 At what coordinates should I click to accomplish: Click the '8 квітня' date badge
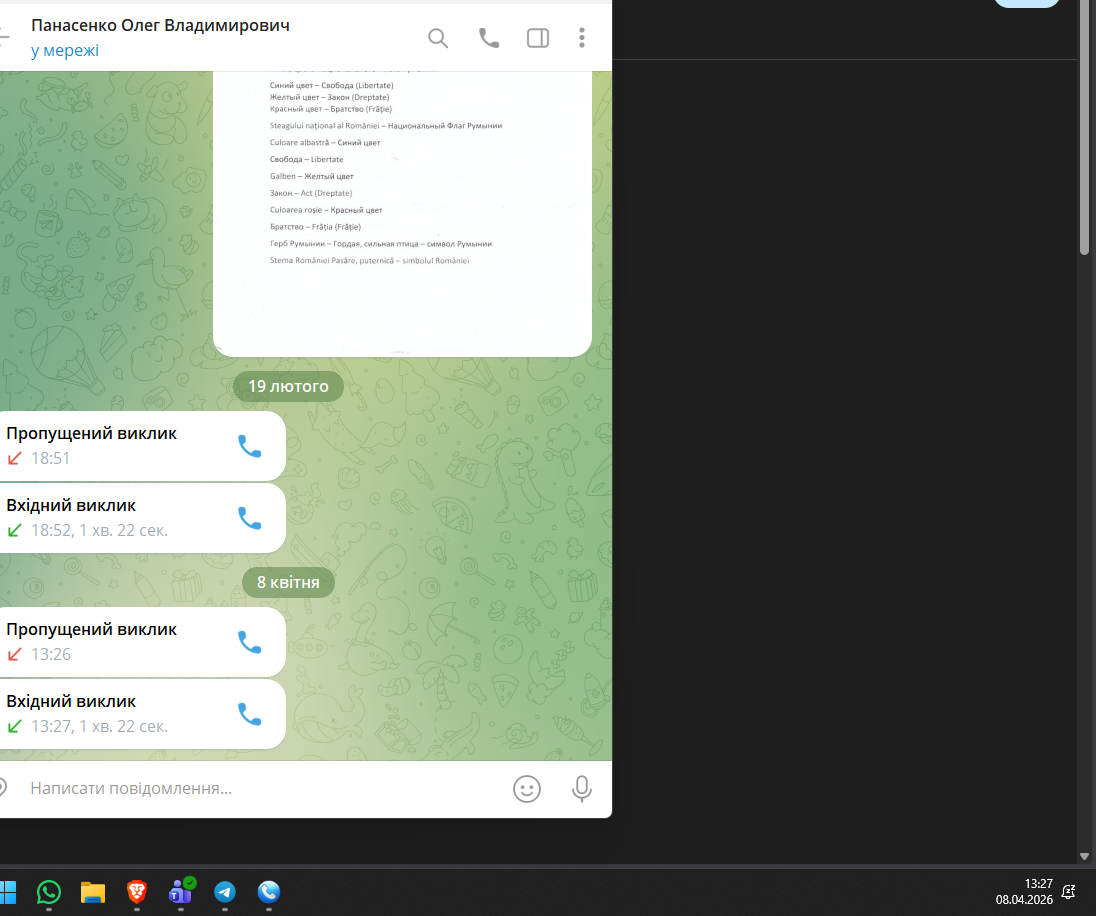(288, 582)
